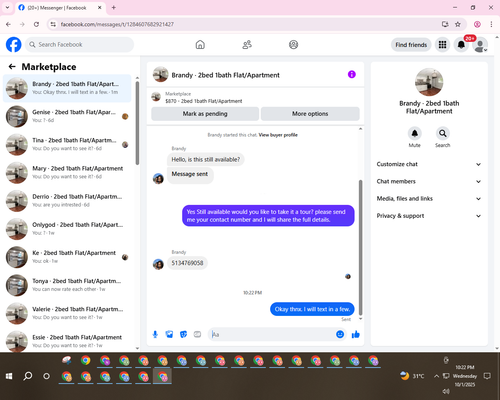The width and height of the screenshot is (500, 400).
Task: Open the Home feed icon
Action: 200,45
